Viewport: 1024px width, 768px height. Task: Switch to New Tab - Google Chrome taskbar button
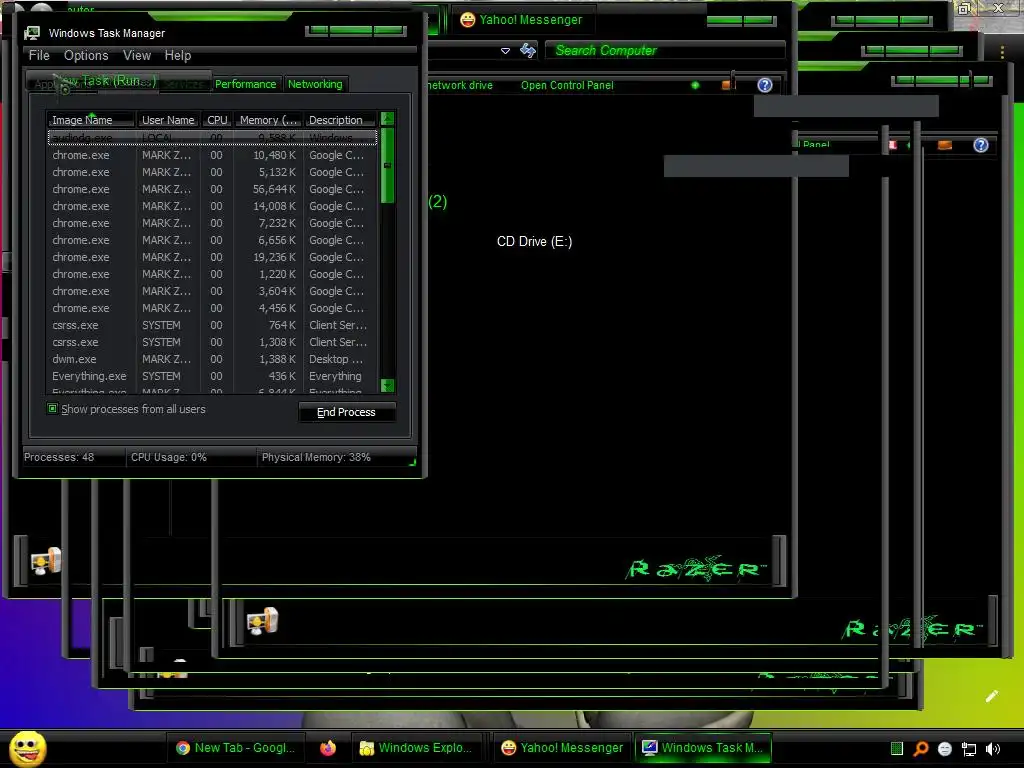(x=236, y=748)
